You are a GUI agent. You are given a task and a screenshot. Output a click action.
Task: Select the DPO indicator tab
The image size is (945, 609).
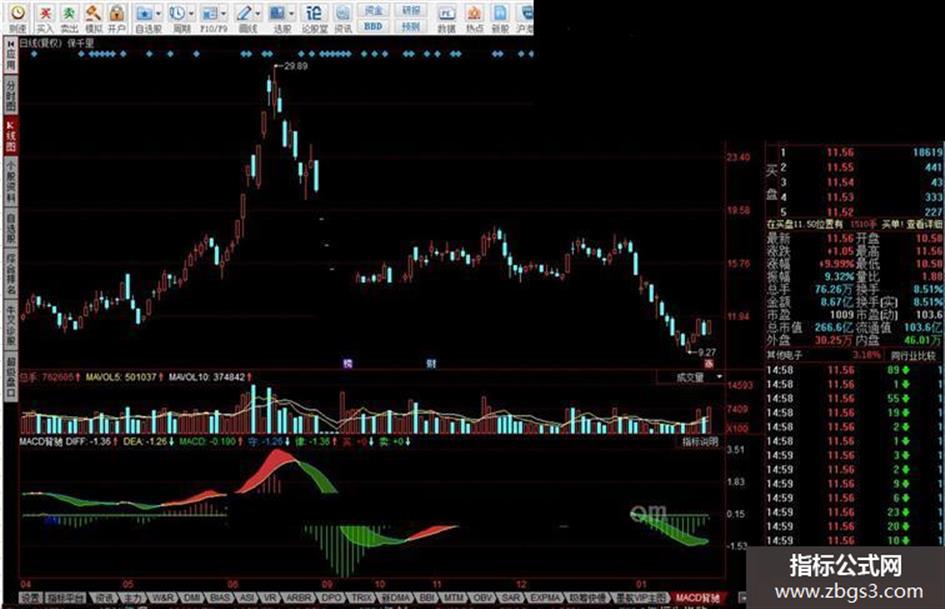[331, 598]
